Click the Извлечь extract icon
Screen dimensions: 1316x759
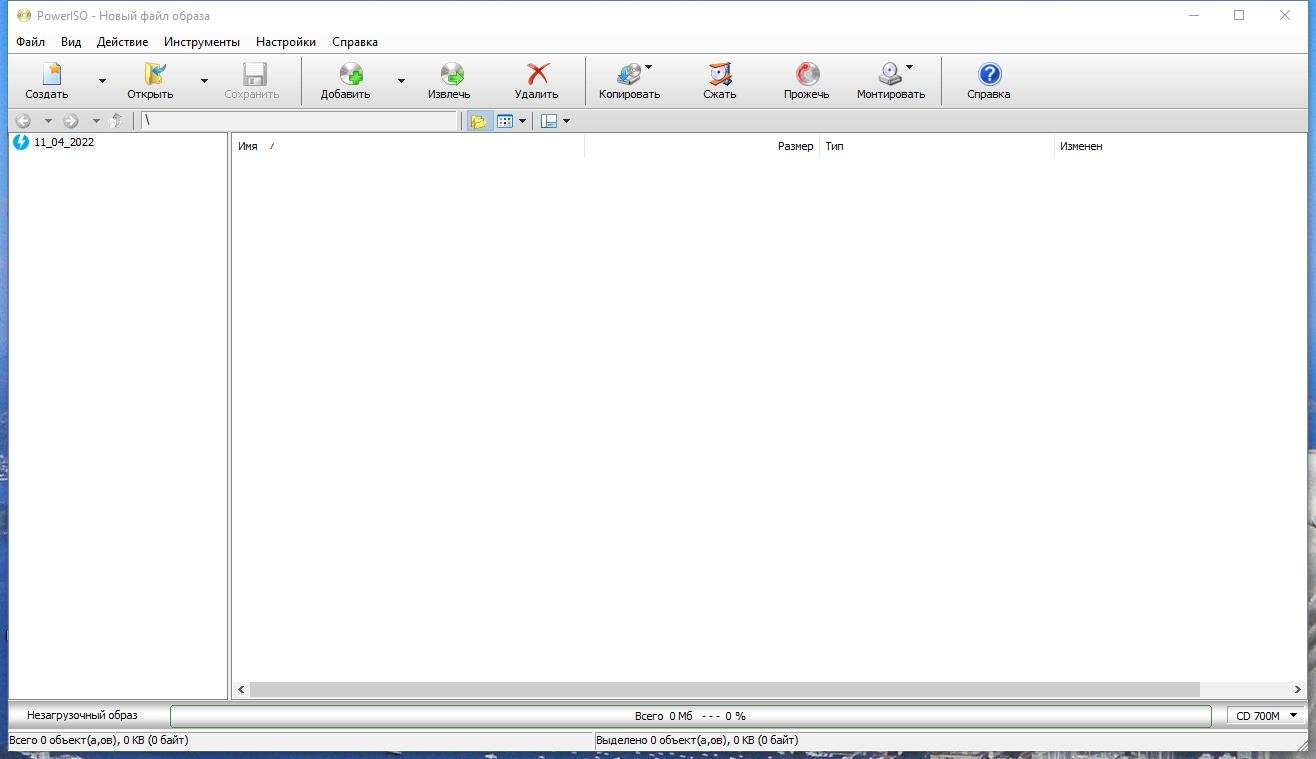click(x=452, y=74)
